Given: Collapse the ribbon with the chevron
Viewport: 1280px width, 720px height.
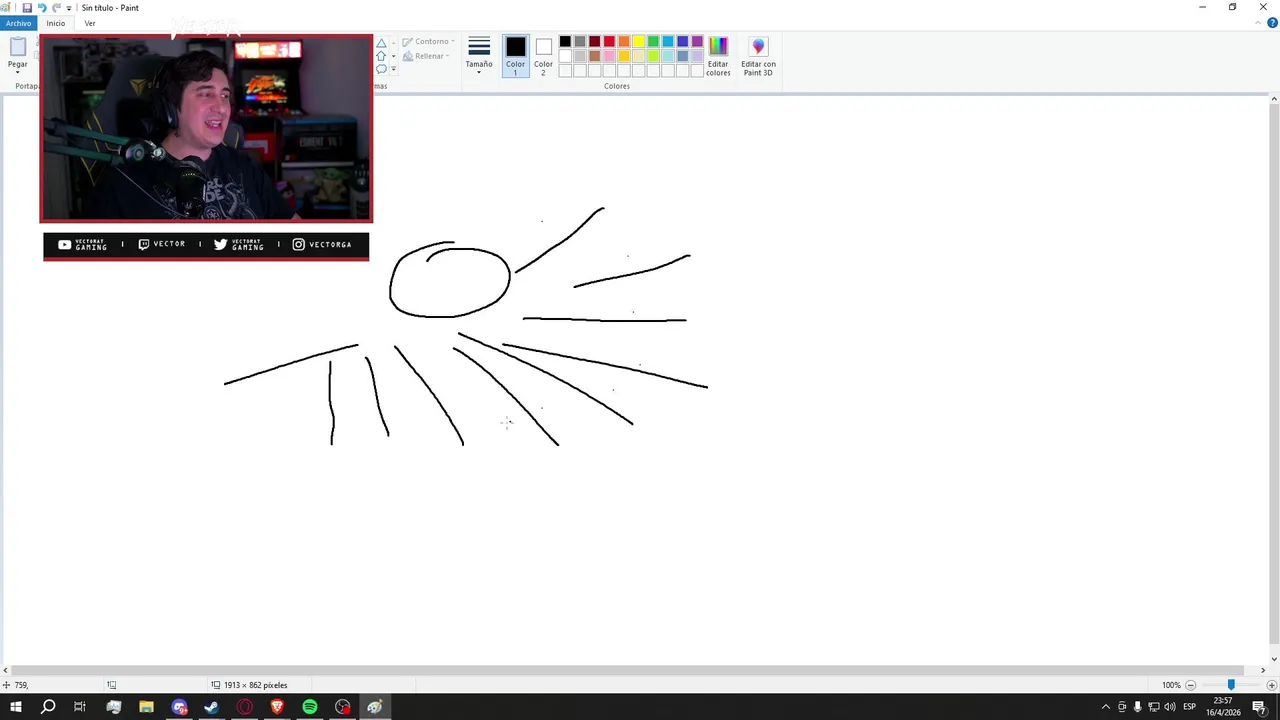Looking at the screenshot, I should [1259, 23].
